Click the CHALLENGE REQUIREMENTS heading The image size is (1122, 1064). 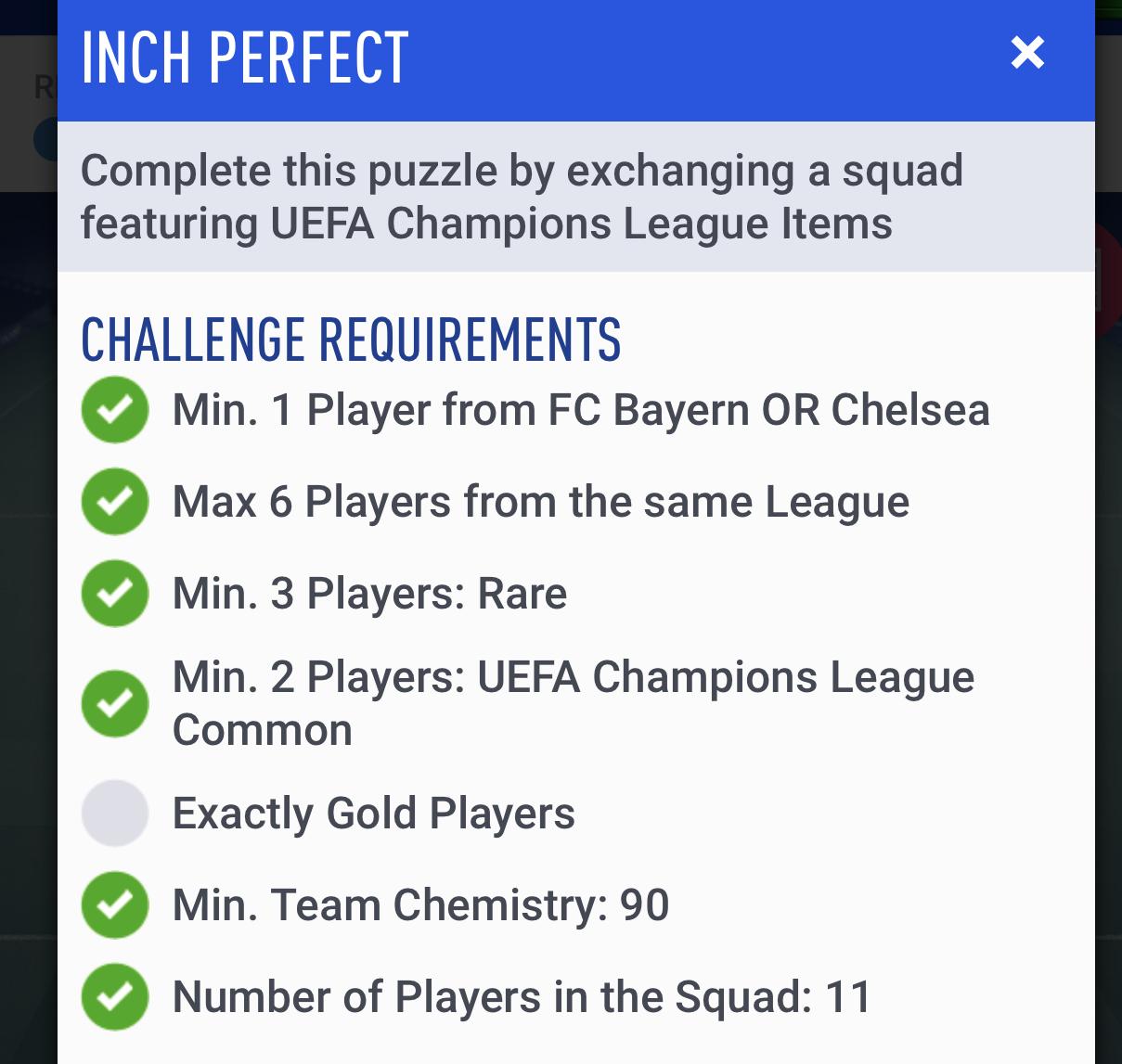coord(351,340)
